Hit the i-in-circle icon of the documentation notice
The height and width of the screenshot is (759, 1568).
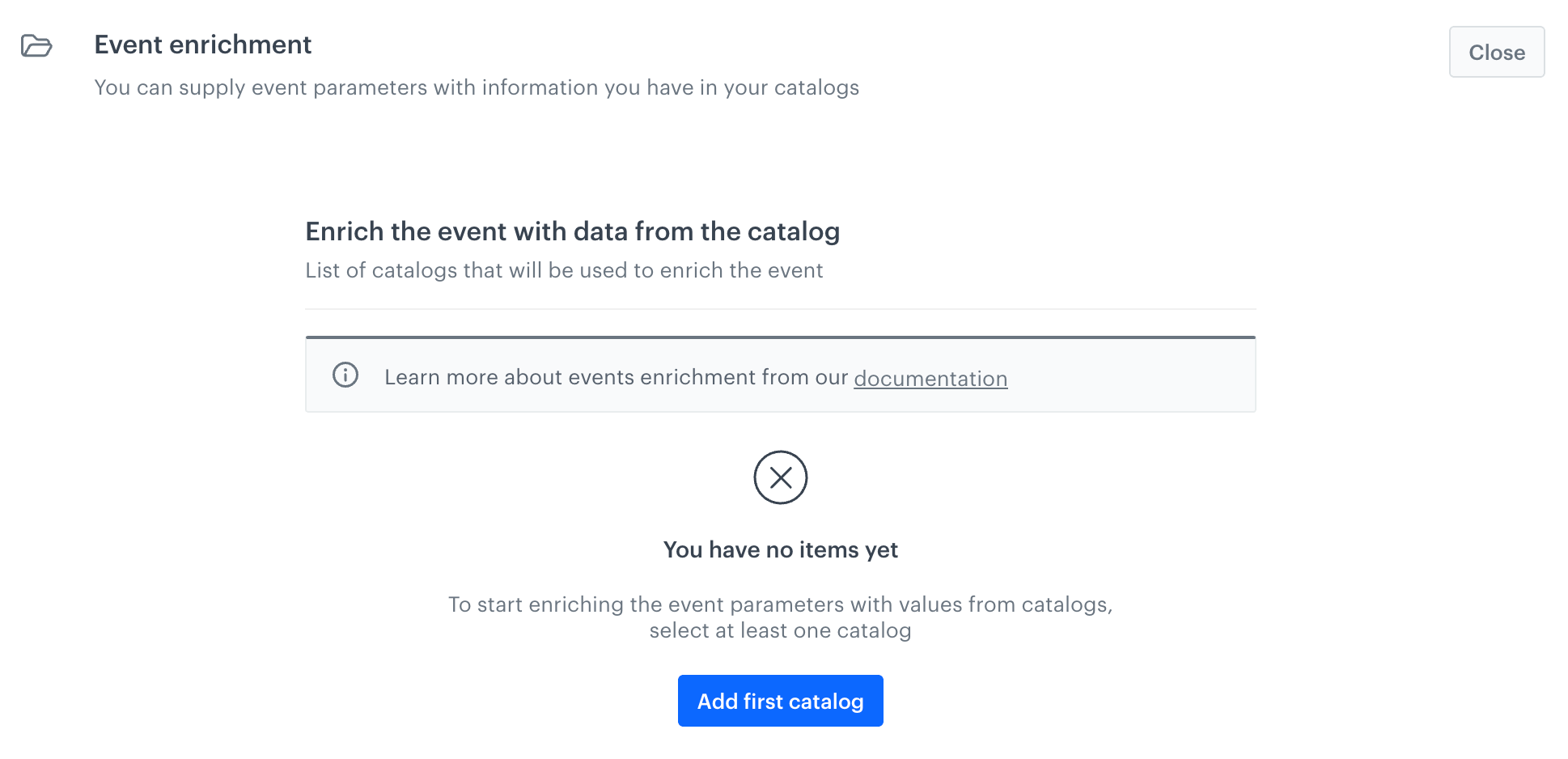point(345,375)
